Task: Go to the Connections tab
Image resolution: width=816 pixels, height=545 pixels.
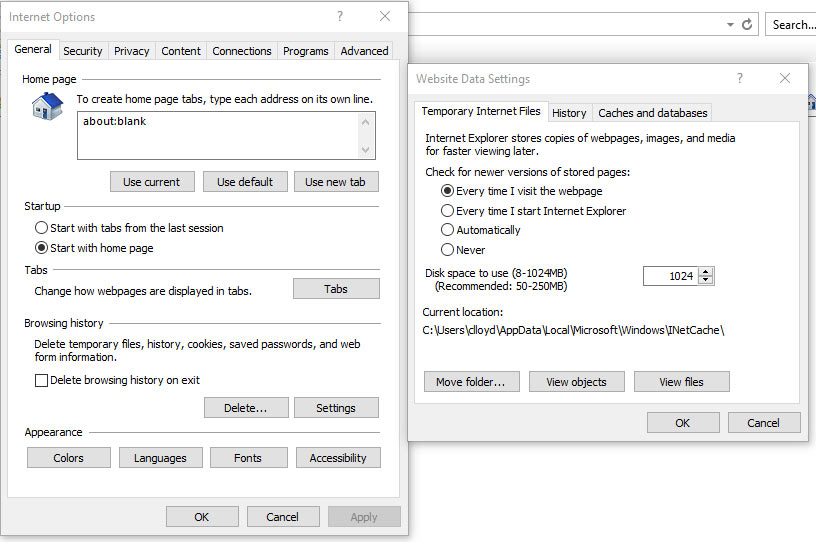Action: click(x=242, y=51)
